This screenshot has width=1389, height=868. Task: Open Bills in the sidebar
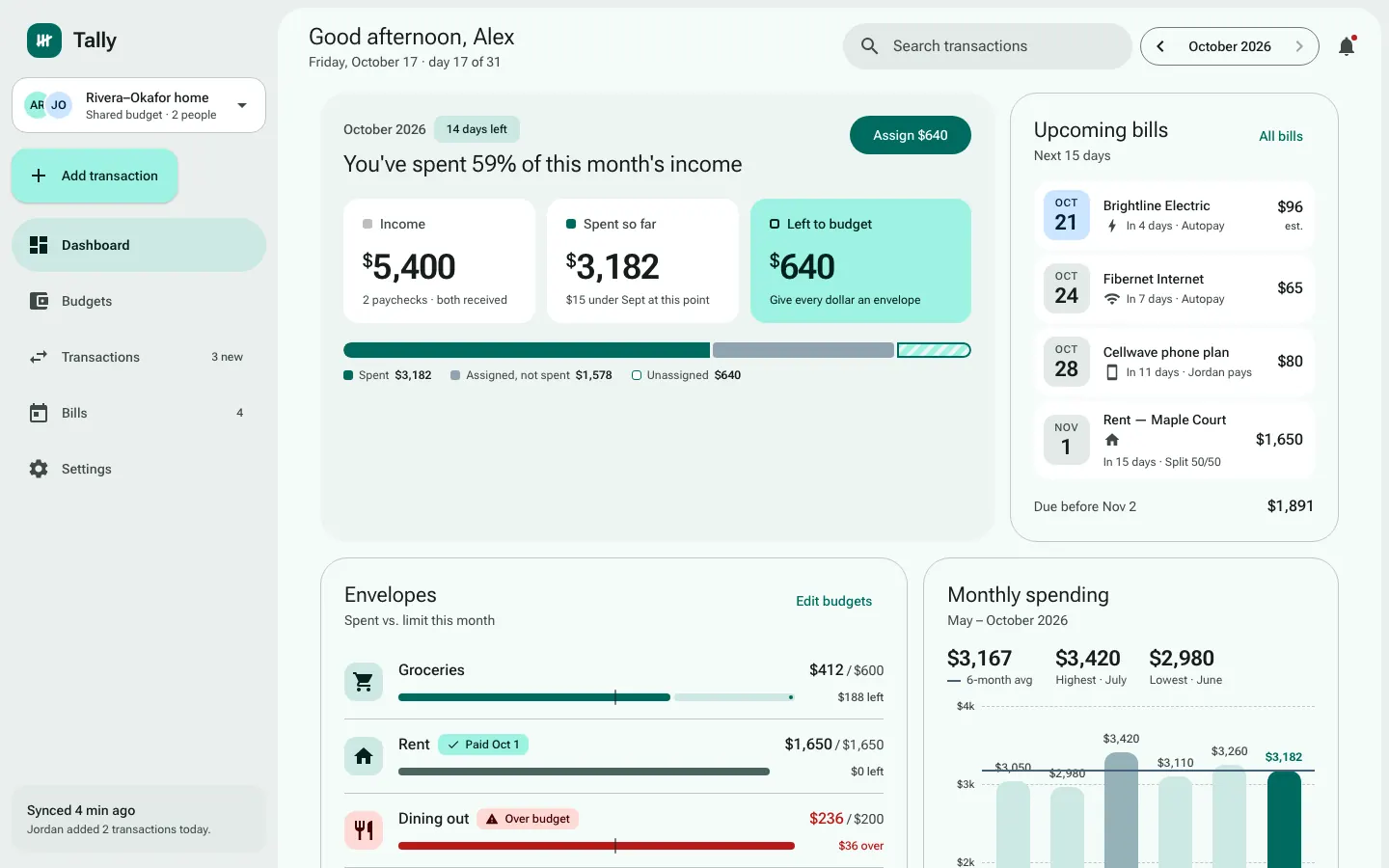139,413
